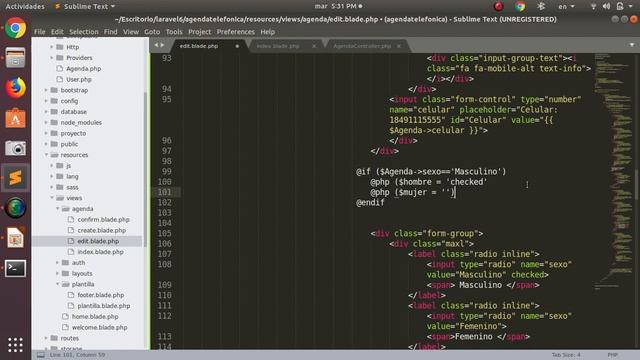Image resolution: width=640 pixels, height=360 pixels.
Task: Open the Files manager dock icon
Action: tap(16, 58)
